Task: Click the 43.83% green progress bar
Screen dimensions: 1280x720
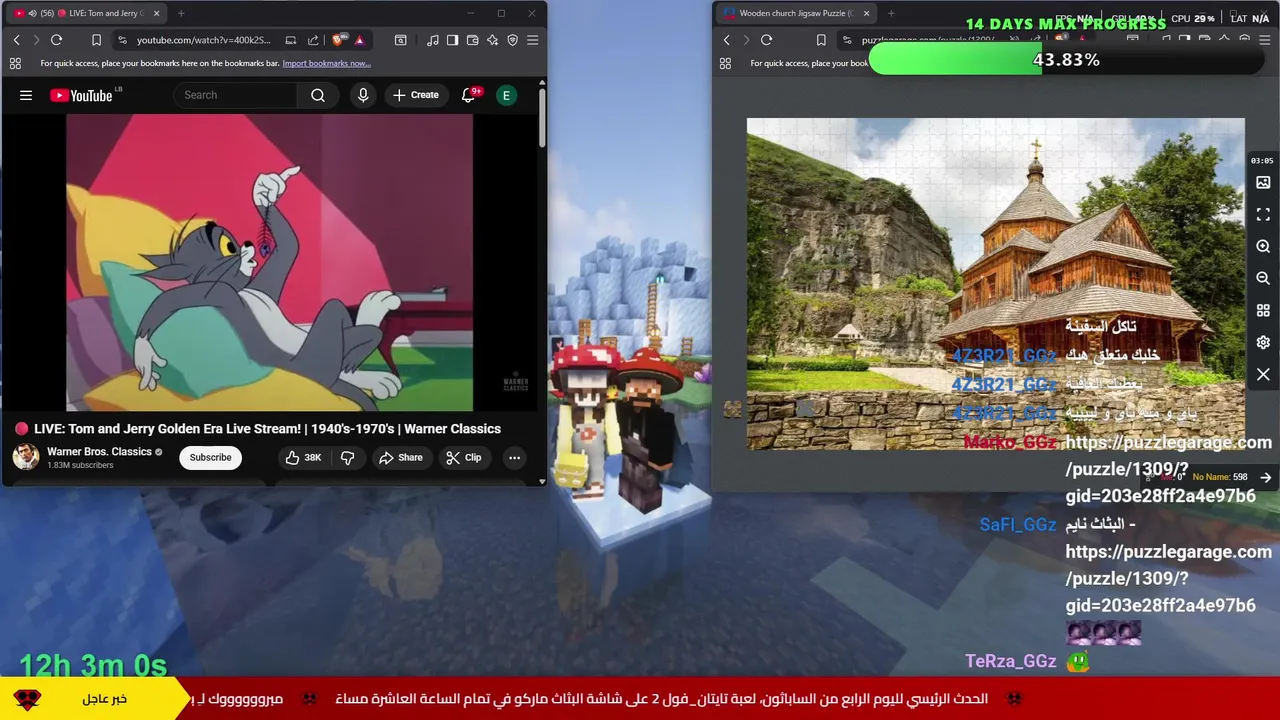Action: [x=1066, y=60]
